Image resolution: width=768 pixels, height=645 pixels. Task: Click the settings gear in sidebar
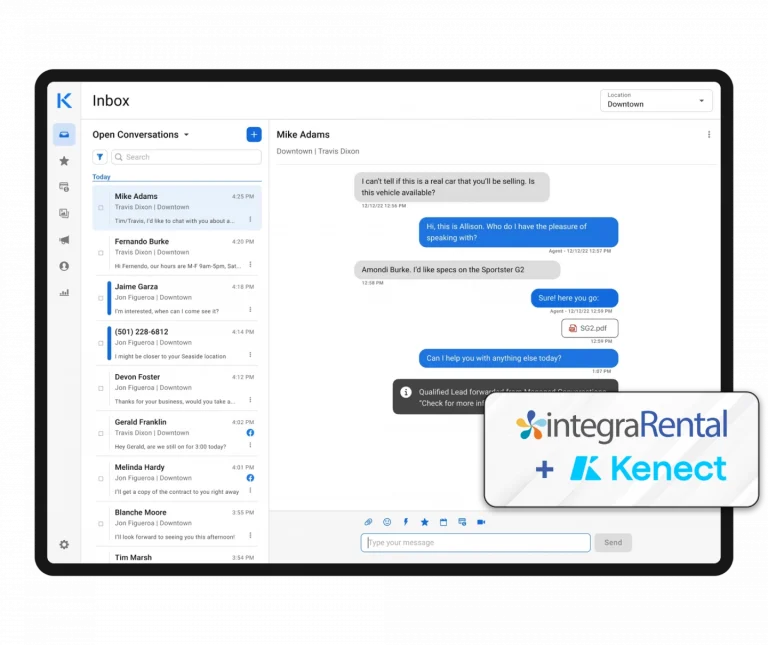pos(64,545)
